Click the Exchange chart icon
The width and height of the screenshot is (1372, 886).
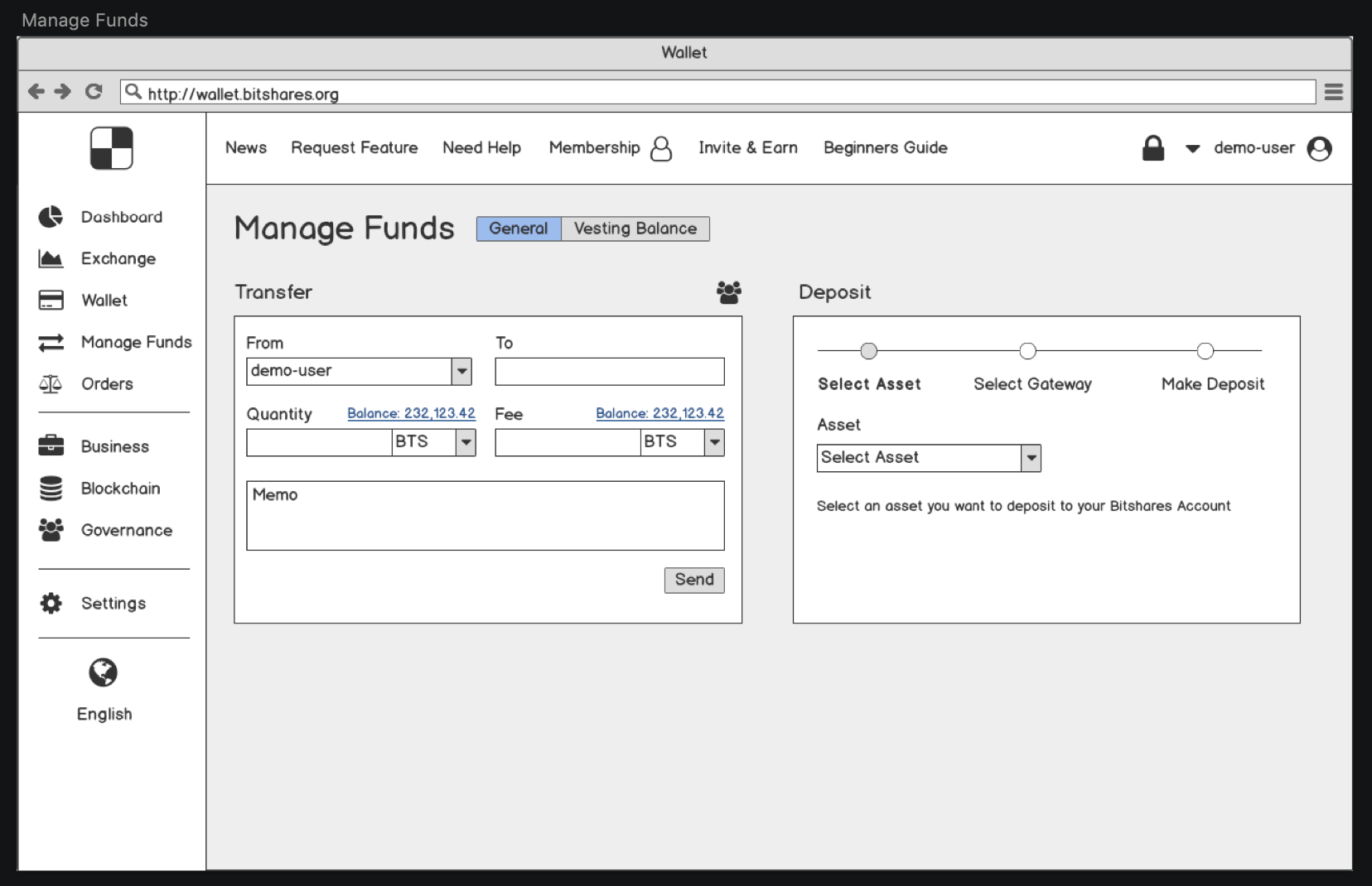(x=51, y=259)
